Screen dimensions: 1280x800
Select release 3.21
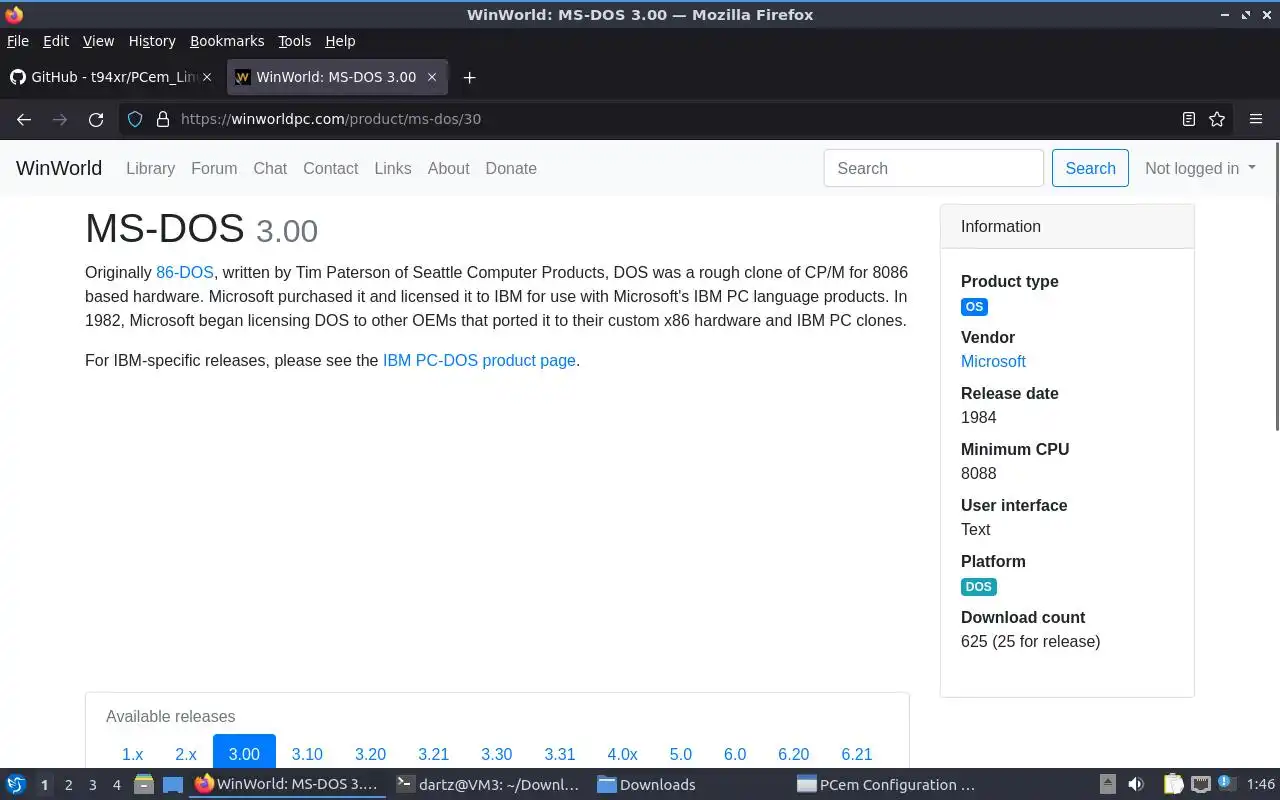pyautogui.click(x=433, y=754)
